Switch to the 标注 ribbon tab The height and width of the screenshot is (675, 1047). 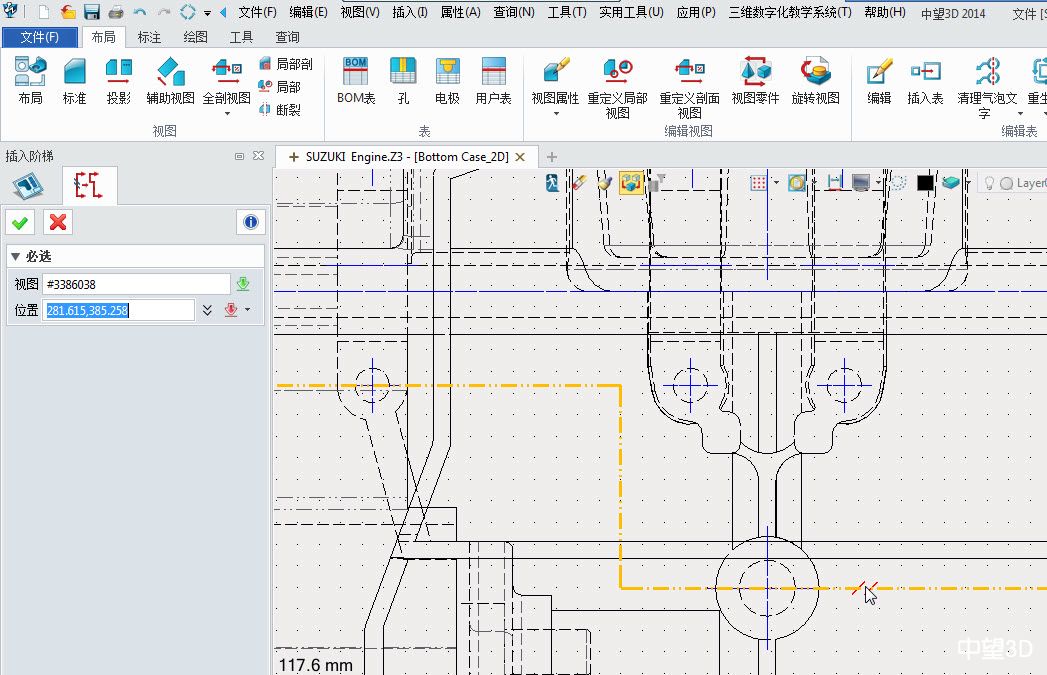[149, 37]
